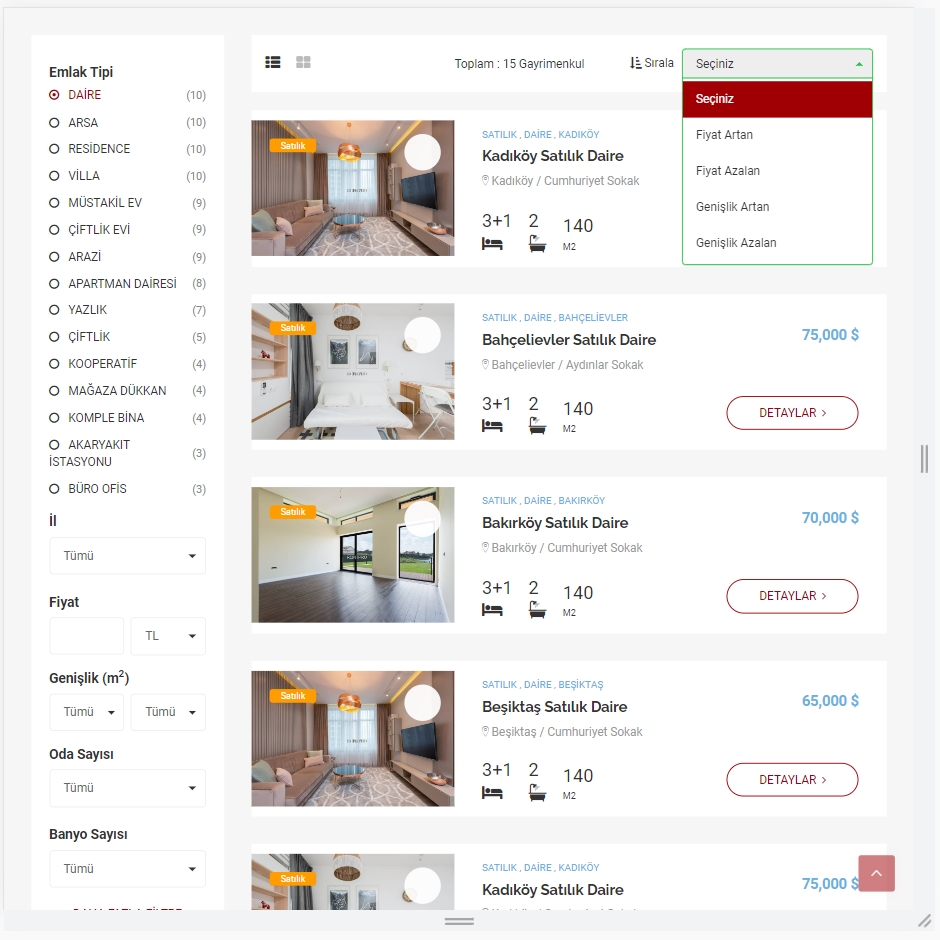Select ARSA property type radio
The image size is (940, 940).
click(54, 122)
